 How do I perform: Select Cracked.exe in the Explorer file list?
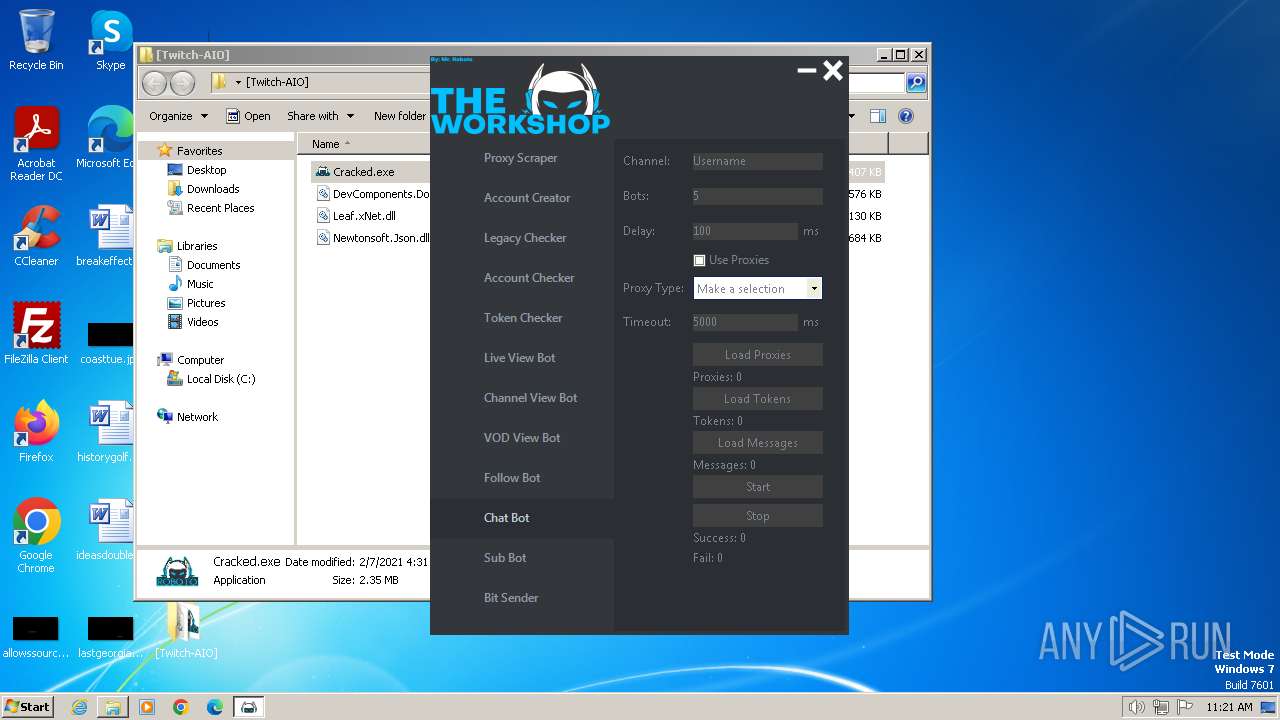(x=364, y=172)
